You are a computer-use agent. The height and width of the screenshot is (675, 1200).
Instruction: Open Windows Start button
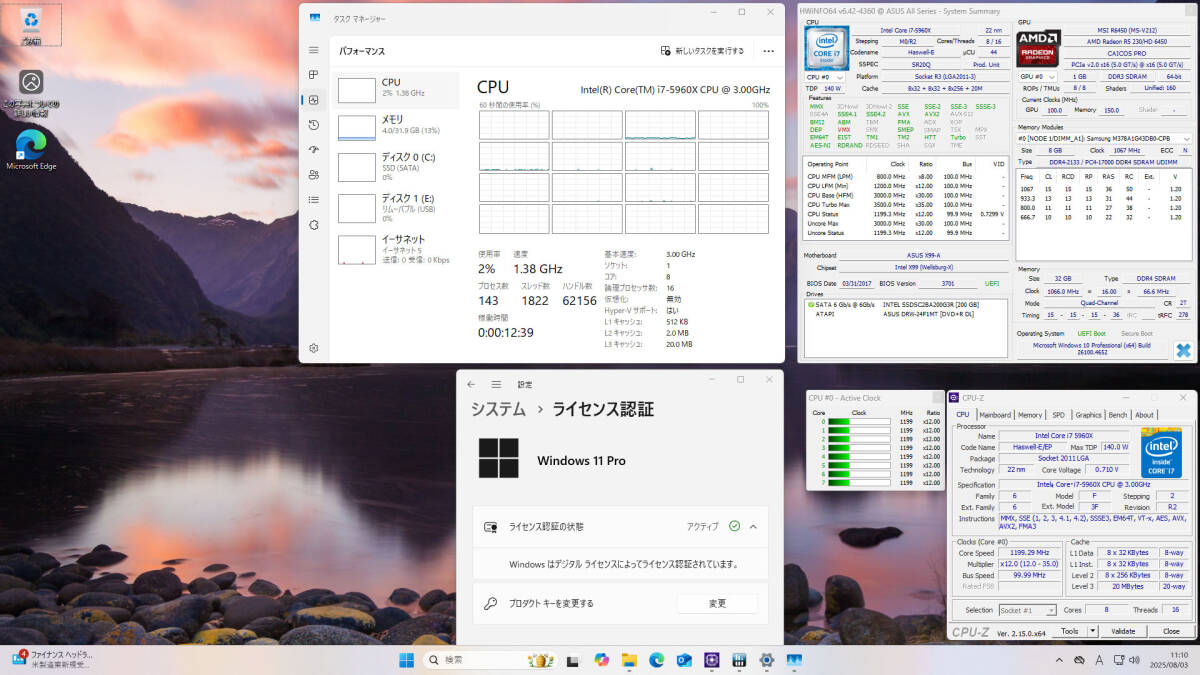coord(407,660)
